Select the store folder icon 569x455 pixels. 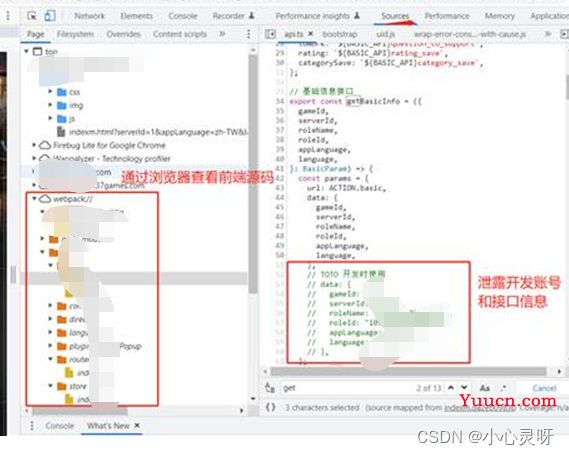point(62,386)
